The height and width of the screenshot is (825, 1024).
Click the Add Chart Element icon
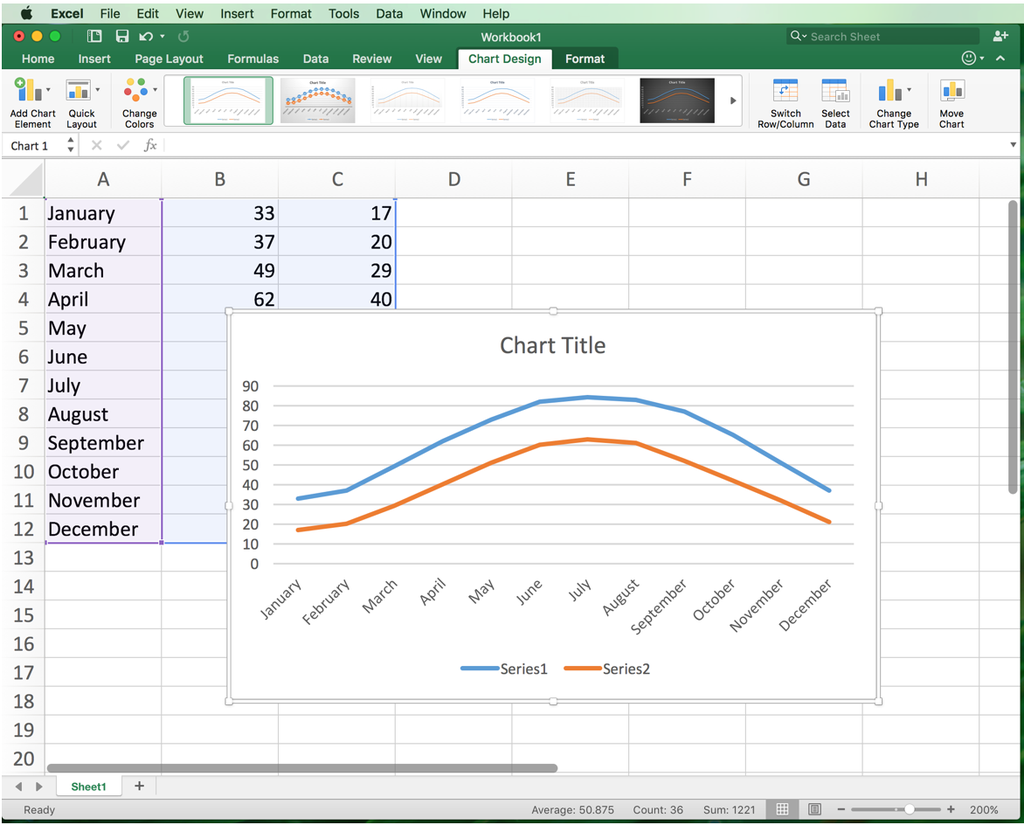click(27, 89)
